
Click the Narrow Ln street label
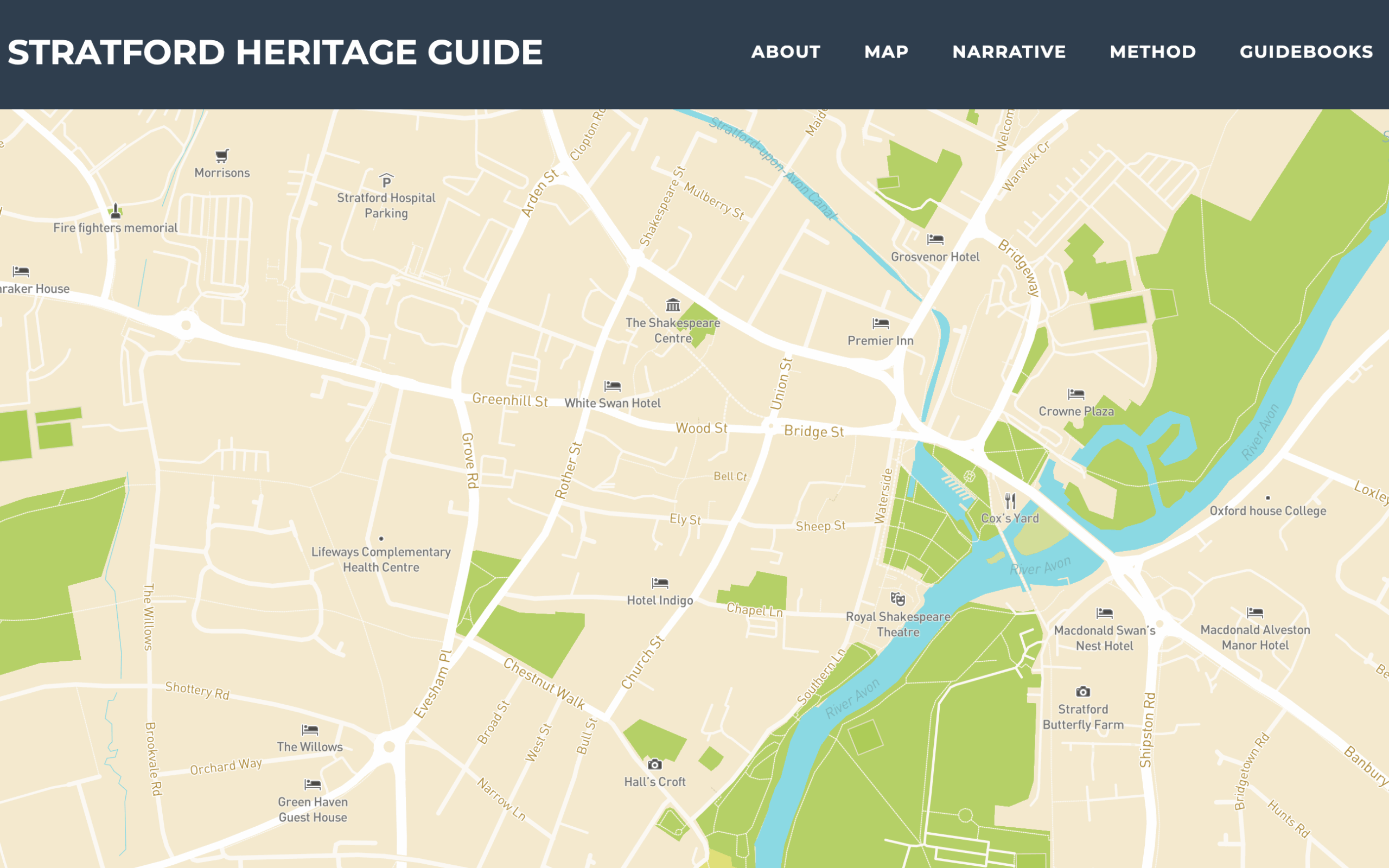501,799
